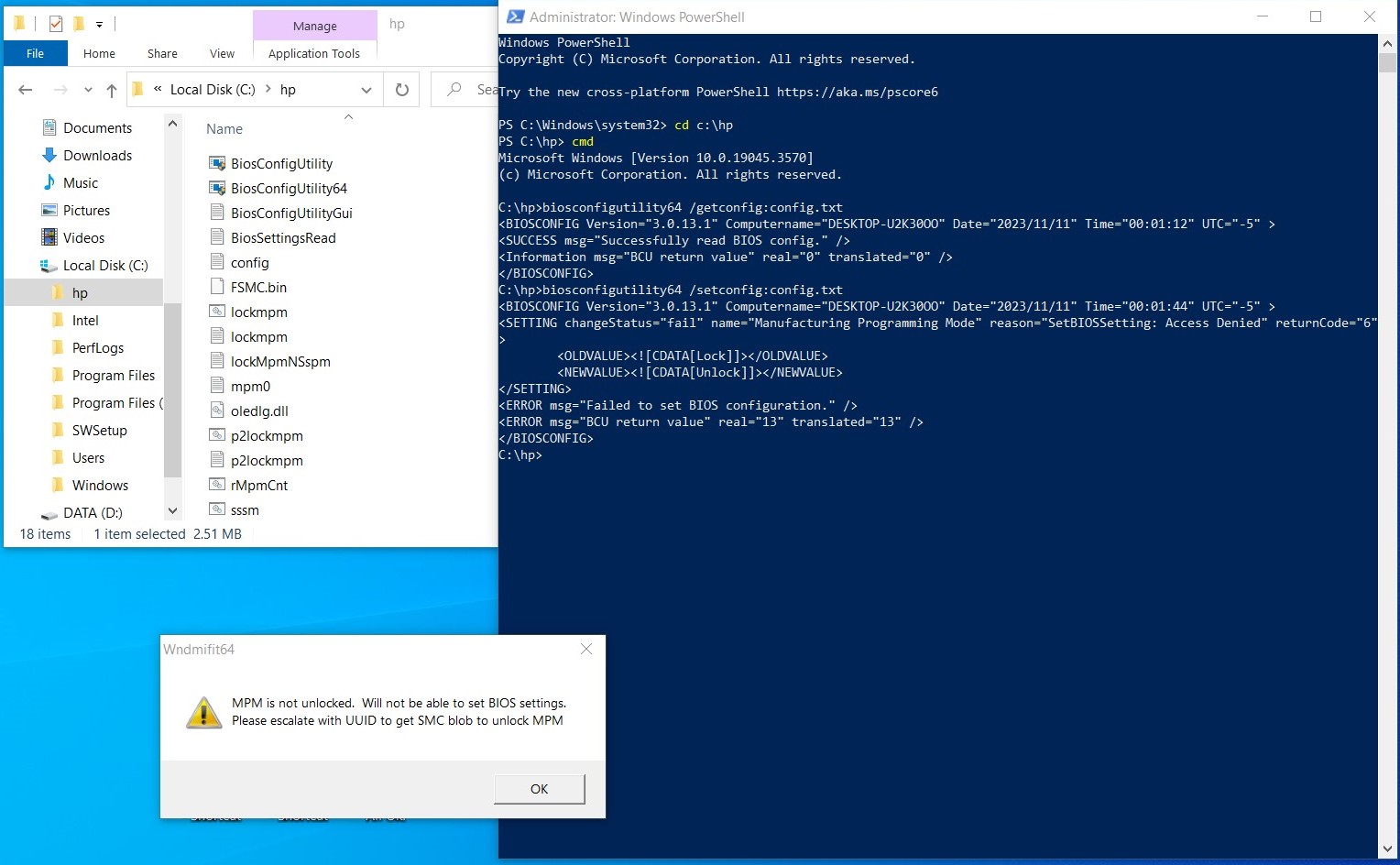Click the BiosConfigUtilityGui file icon

(x=217, y=213)
